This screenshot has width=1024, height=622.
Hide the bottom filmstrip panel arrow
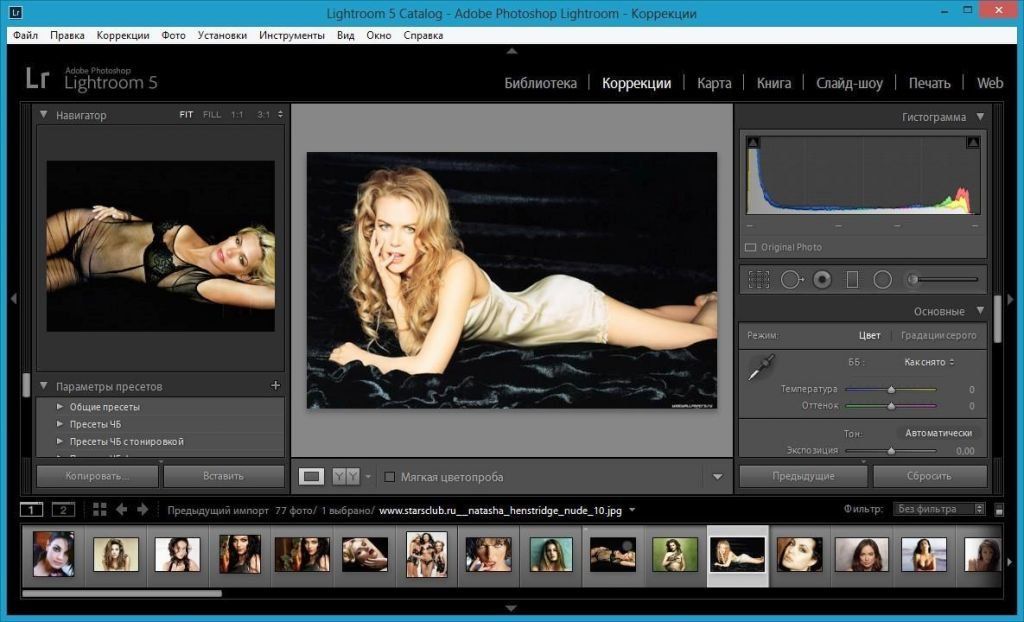click(x=512, y=608)
